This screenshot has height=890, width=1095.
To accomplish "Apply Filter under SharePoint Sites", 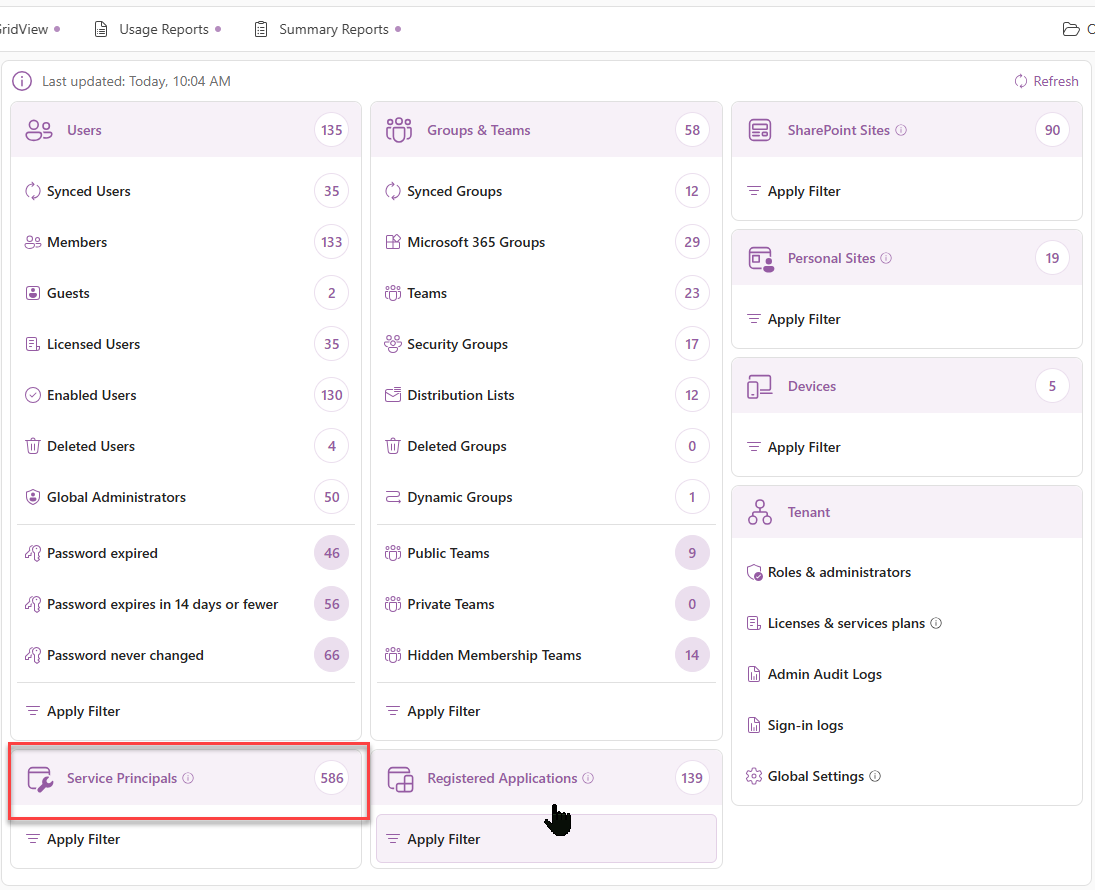I will (x=803, y=191).
